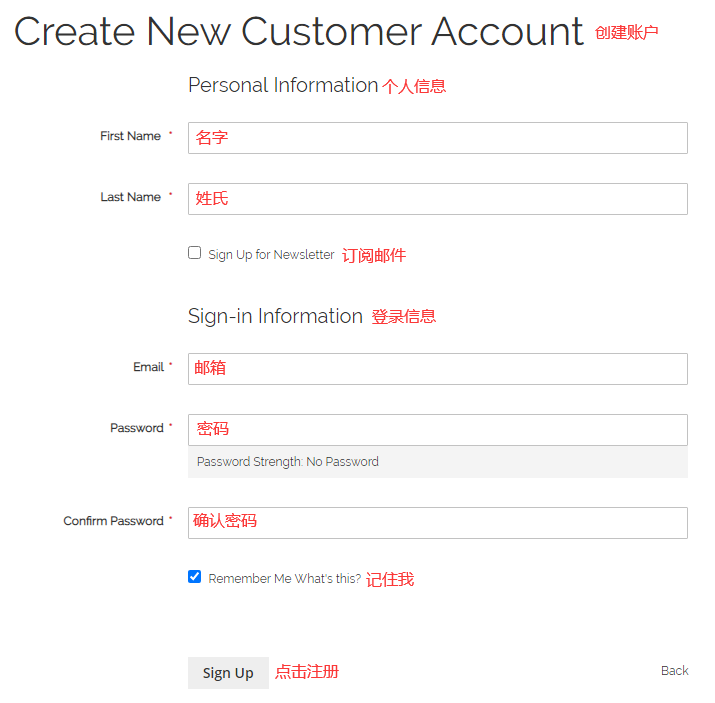Click the "Sign-in Information" section heading
715x703 pixels.
tap(275, 317)
